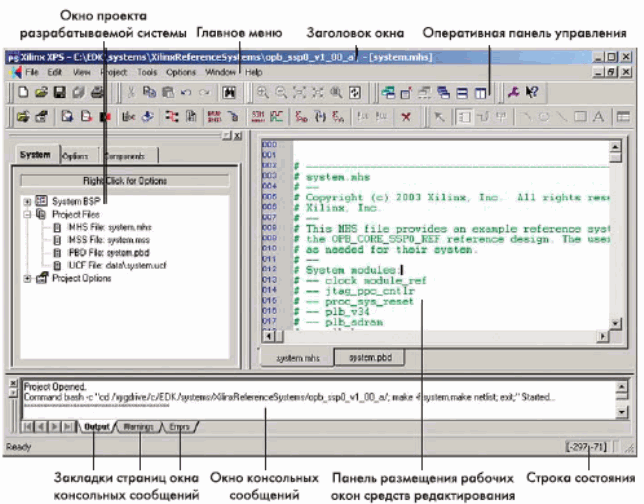644x504 pixels.
Task: Switch to the system.pbd editor tab
Action: click(355, 356)
